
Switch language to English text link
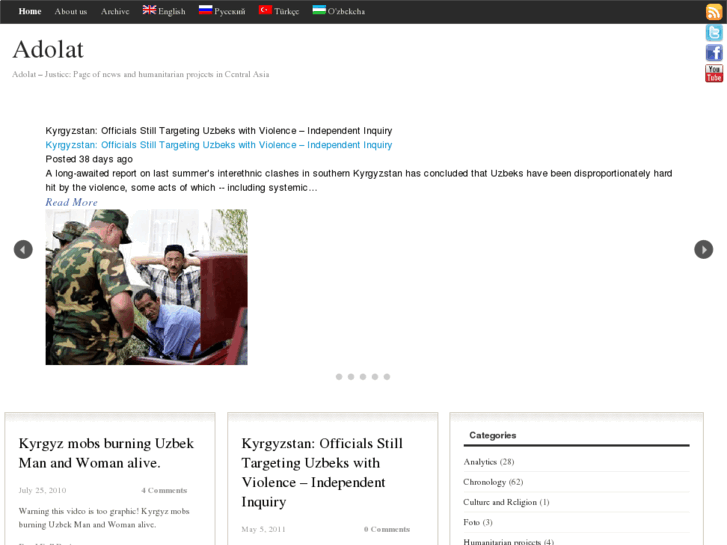[x=172, y=11]
